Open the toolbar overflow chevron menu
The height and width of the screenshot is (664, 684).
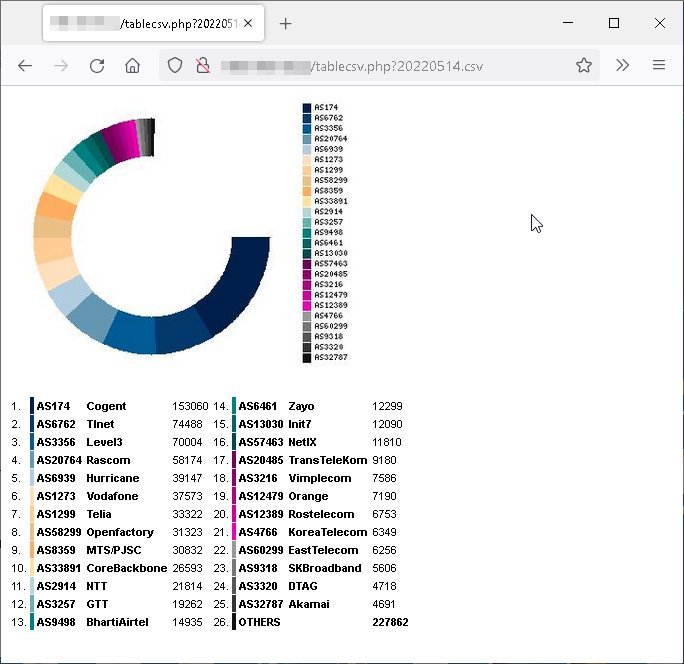tap(622, 65)
